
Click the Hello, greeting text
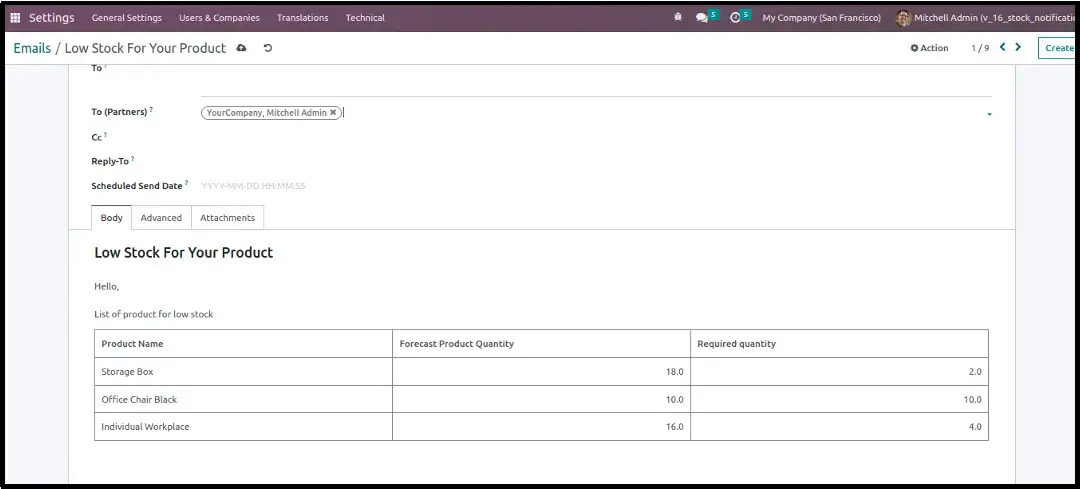point(107,287)
